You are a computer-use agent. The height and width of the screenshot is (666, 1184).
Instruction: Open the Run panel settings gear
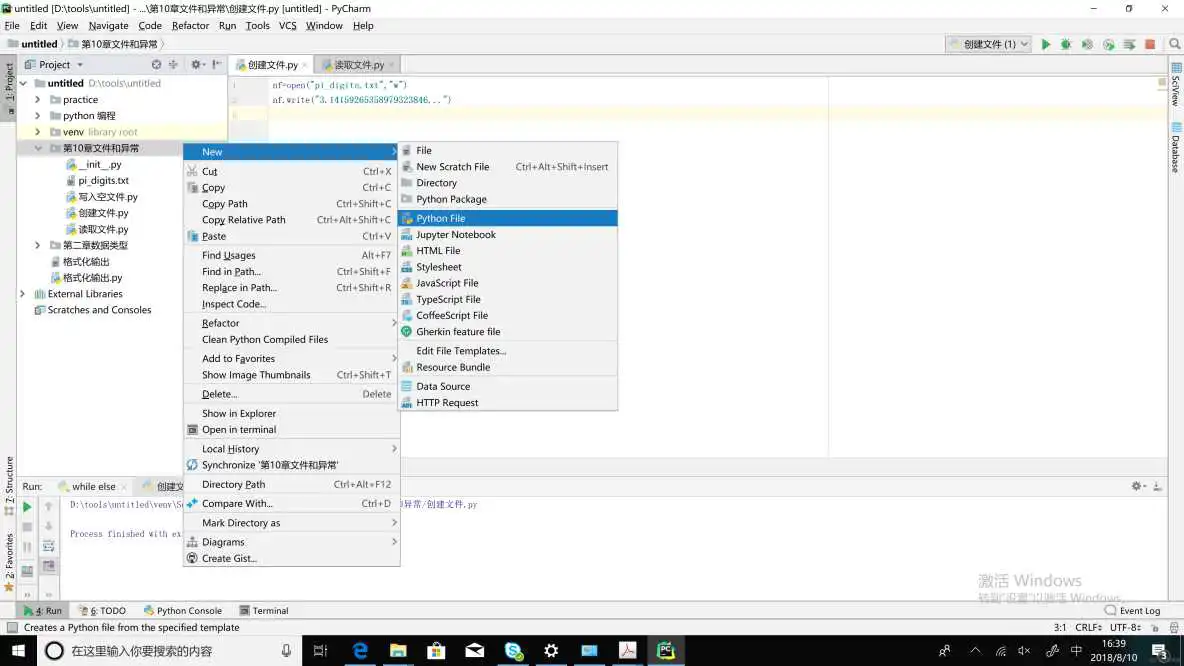click(x=1137, y=486)
